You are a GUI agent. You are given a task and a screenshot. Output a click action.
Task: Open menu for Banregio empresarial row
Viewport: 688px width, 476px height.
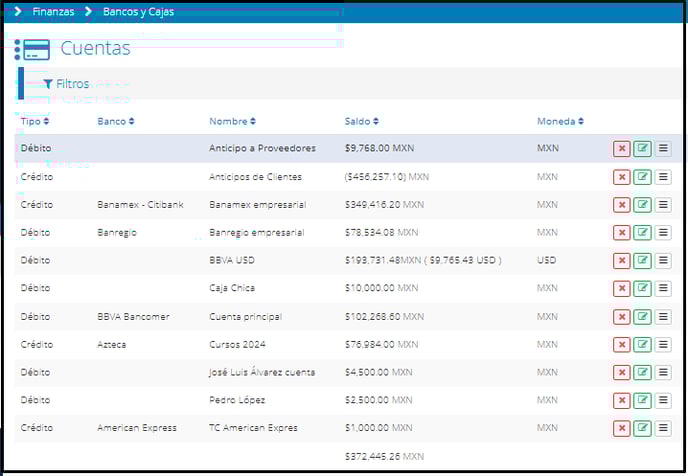pos(663,233)
